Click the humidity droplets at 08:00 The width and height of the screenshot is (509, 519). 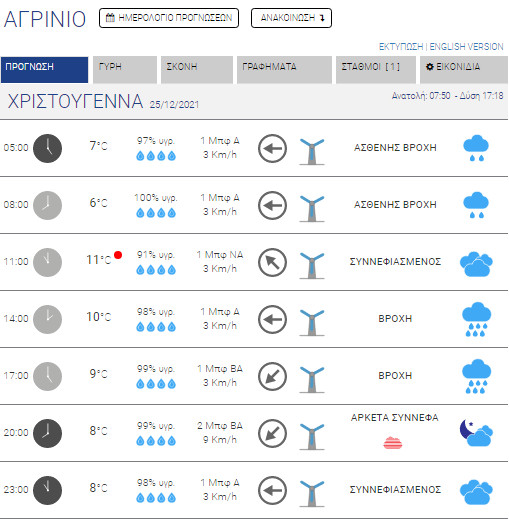(156, 213)
